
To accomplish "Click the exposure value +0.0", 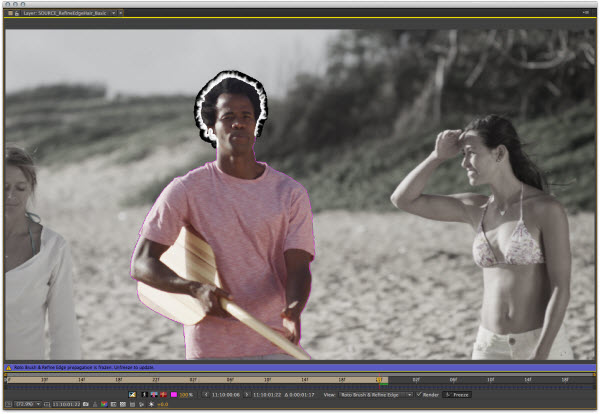I will [x=163, y=404].
